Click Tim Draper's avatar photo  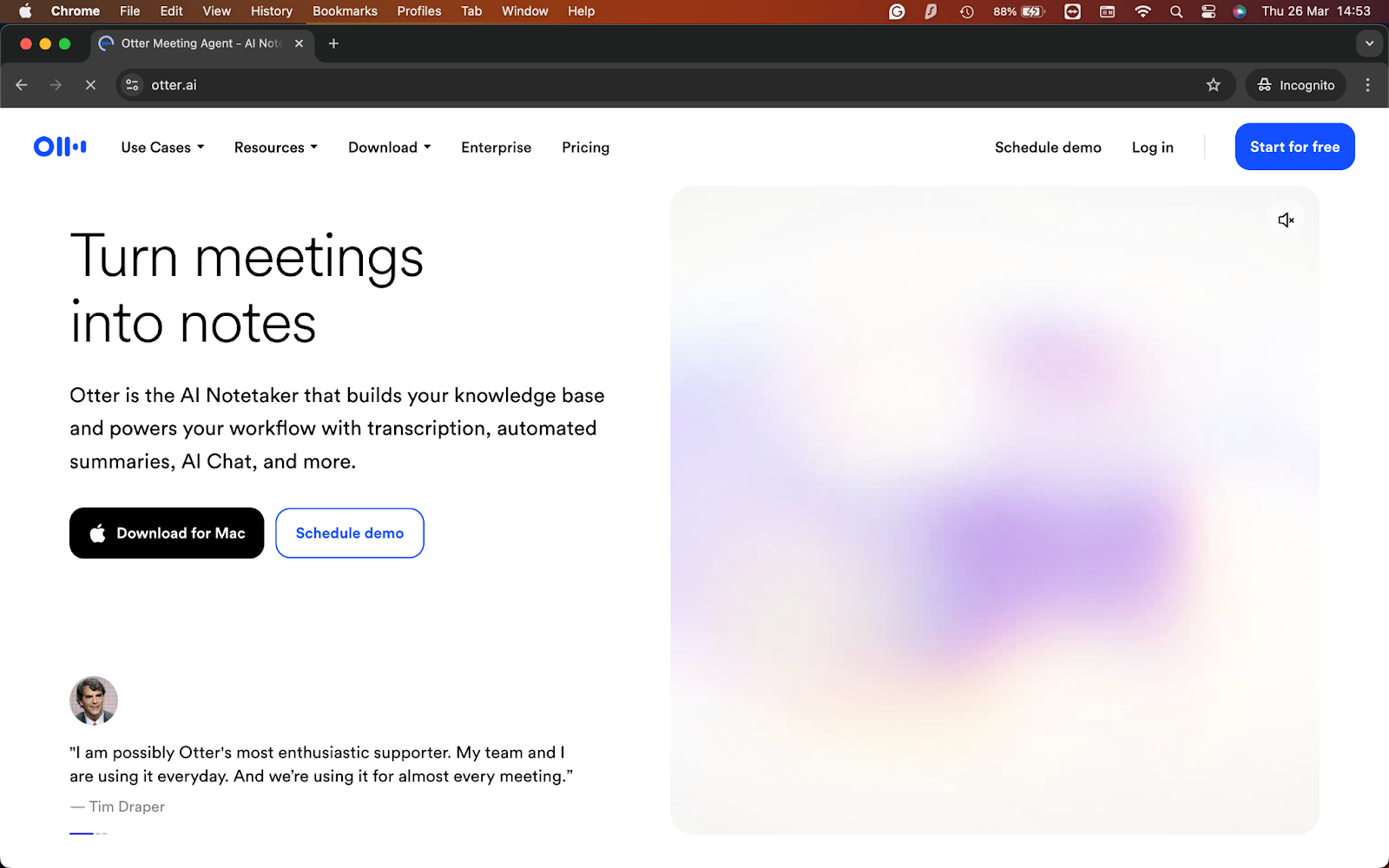point(94,700)
